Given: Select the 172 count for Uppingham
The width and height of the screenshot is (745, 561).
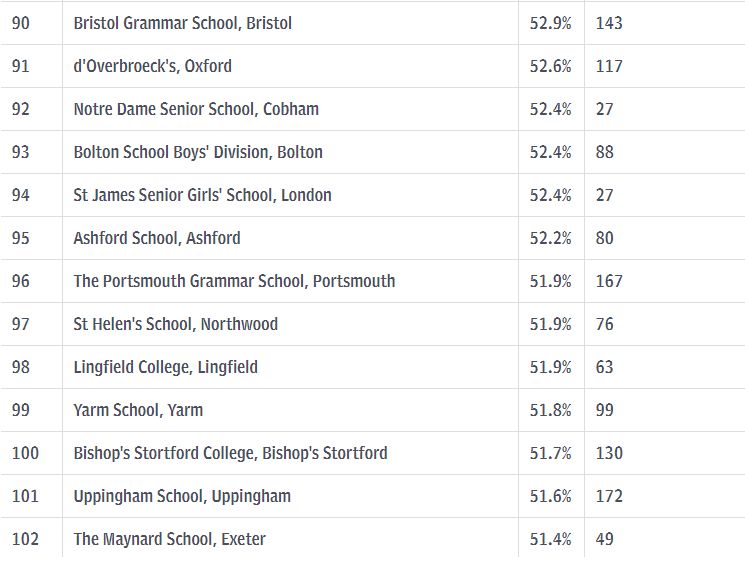Looking at the screenshot, I should pyautogui.click(x=609, y=496).
